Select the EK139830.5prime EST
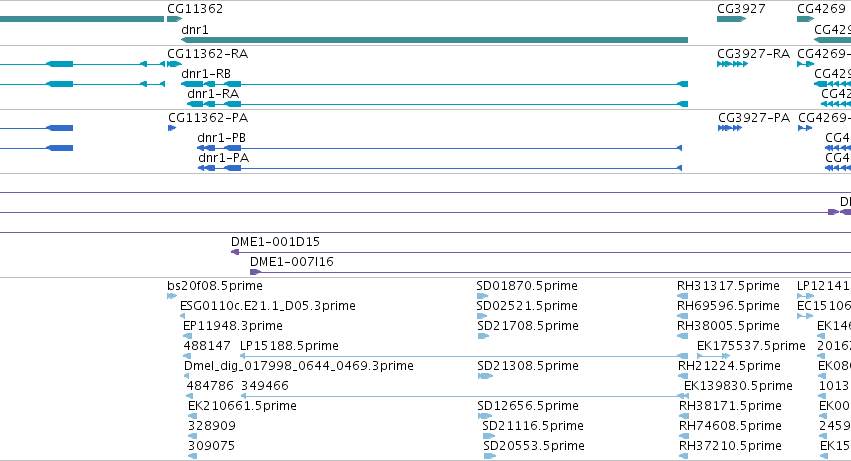 click(x=738, y=386)
